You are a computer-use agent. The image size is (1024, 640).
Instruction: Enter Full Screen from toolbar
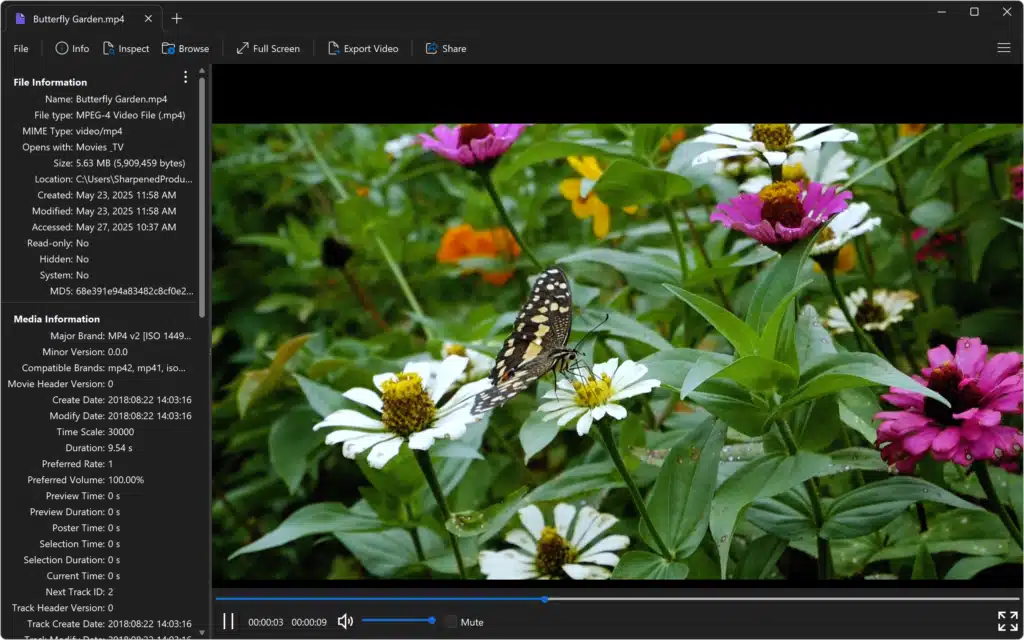268,48
